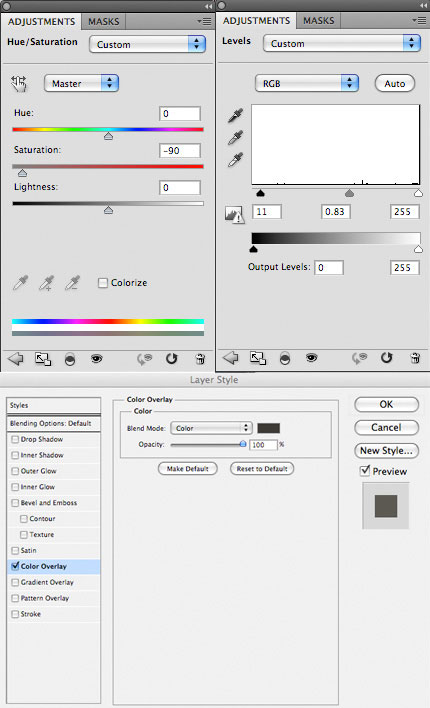The height and width of the screenshot is (708, 430).
Task: Reset Hue/Saturation adjustment to defaults
Action: [x=172, y=359]
